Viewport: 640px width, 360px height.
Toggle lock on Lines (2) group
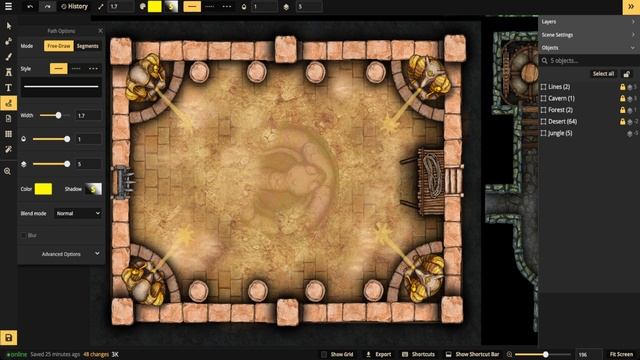coord(622,87)
